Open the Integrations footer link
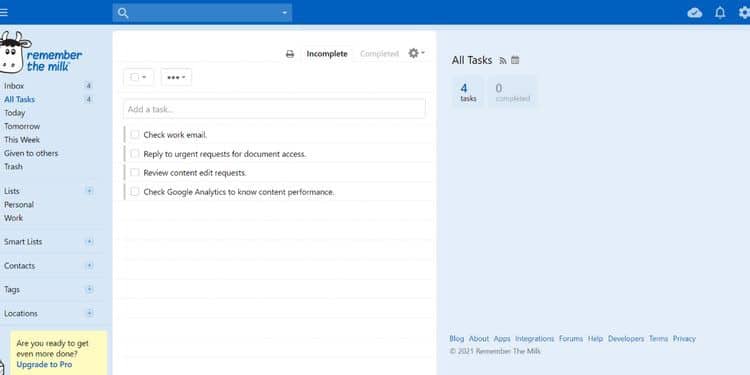750x375 pixels. click(535, 338)
